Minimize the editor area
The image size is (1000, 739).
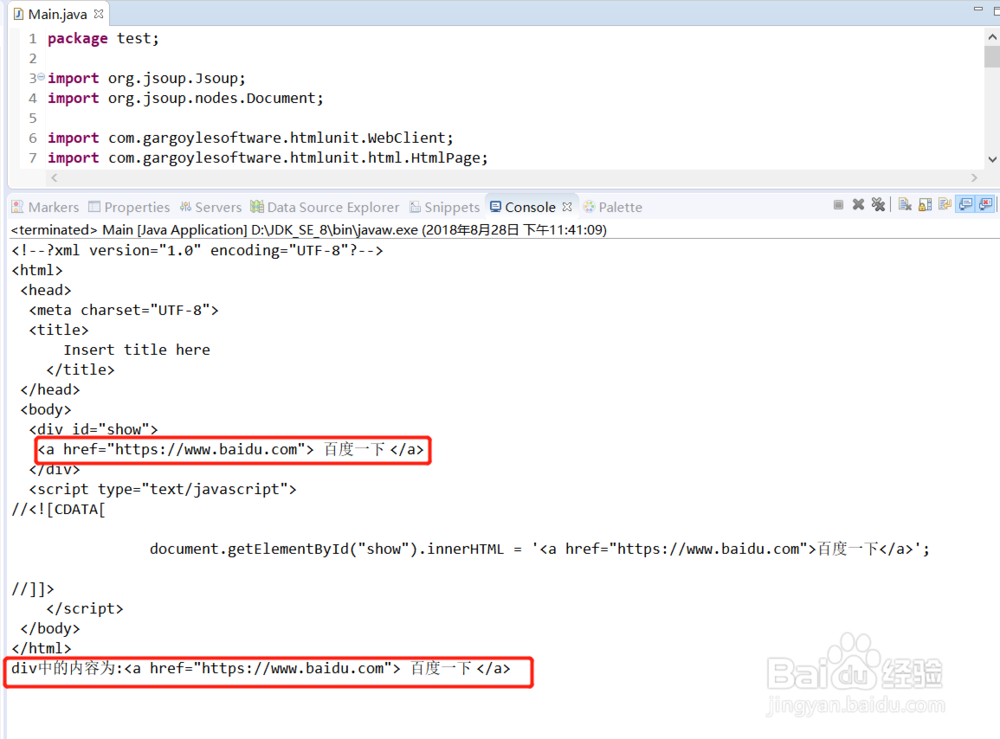(978, 9)
